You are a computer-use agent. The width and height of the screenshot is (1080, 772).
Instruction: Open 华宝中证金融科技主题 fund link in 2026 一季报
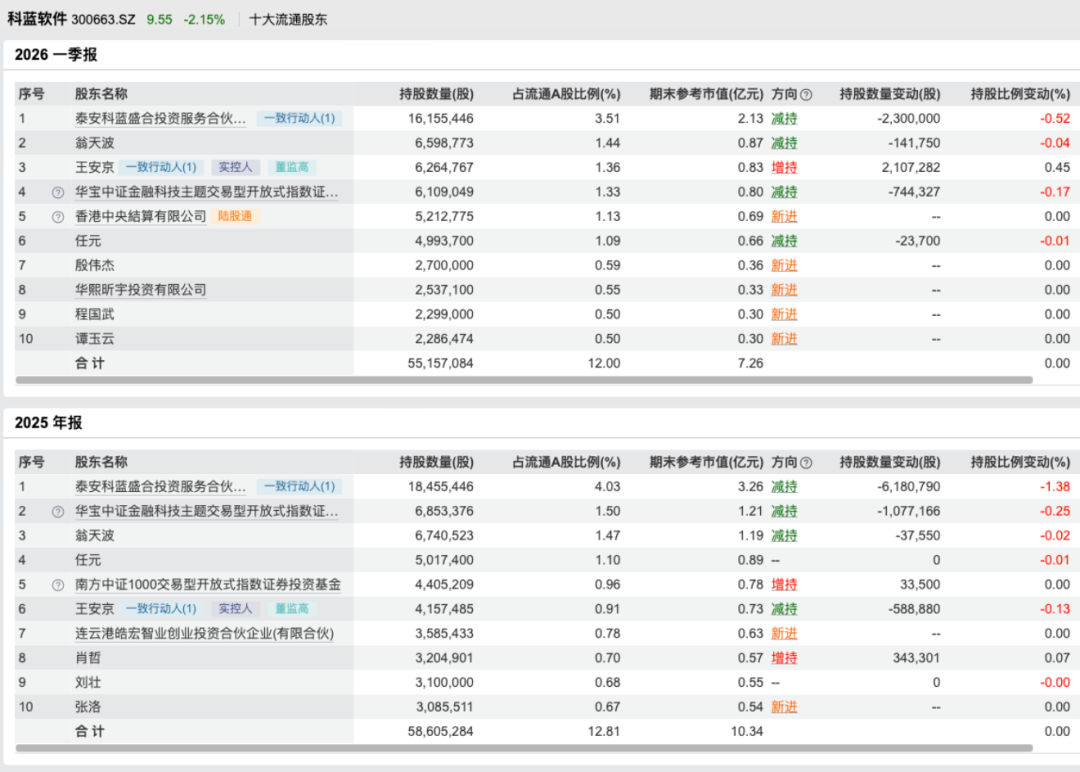pyautogui.click(x=206, y=192)
